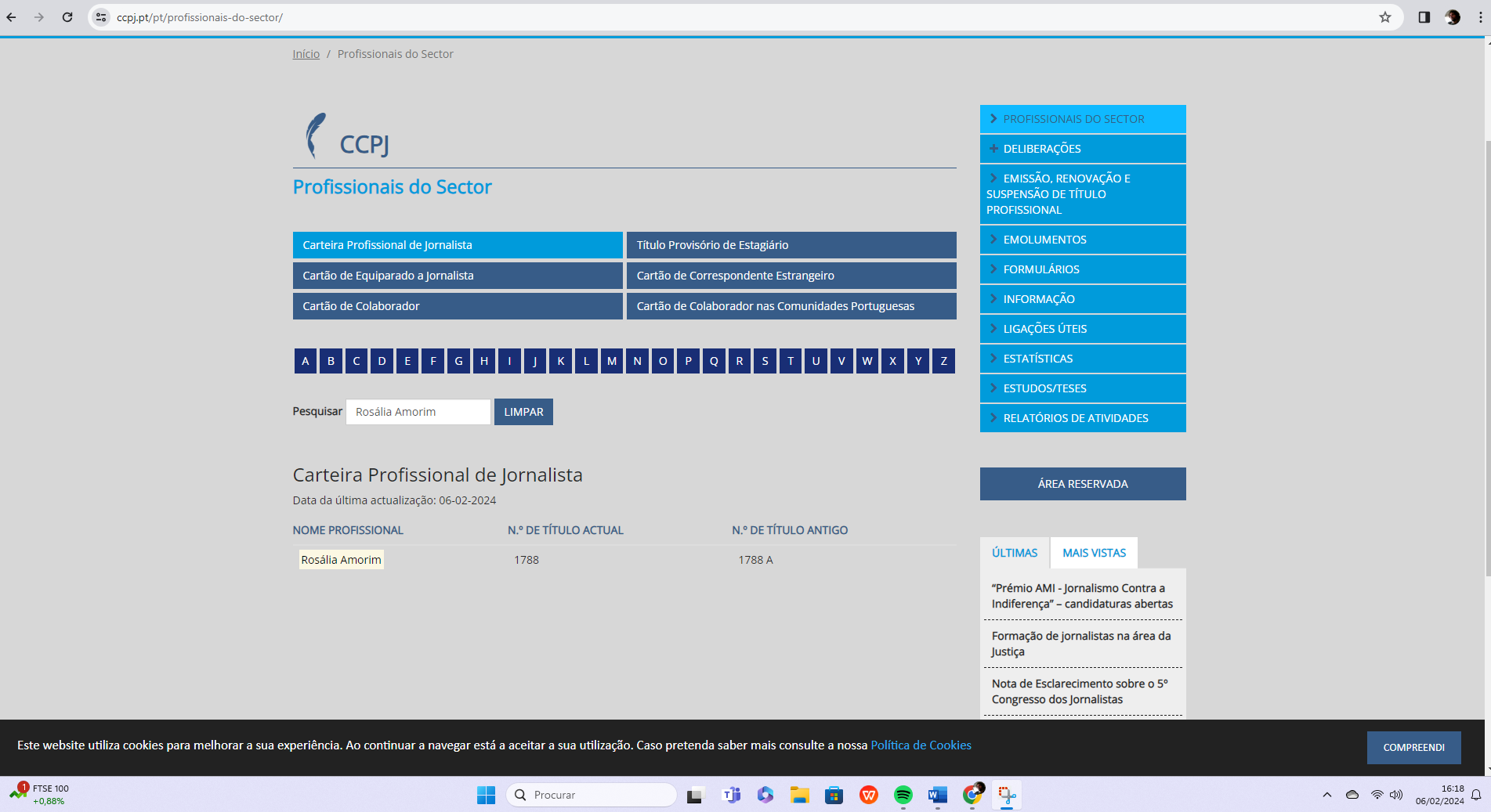This screenshot has height=812, width=1491.
Task: Reload the page
Action: pyautogui.click(x=67, y=17)
